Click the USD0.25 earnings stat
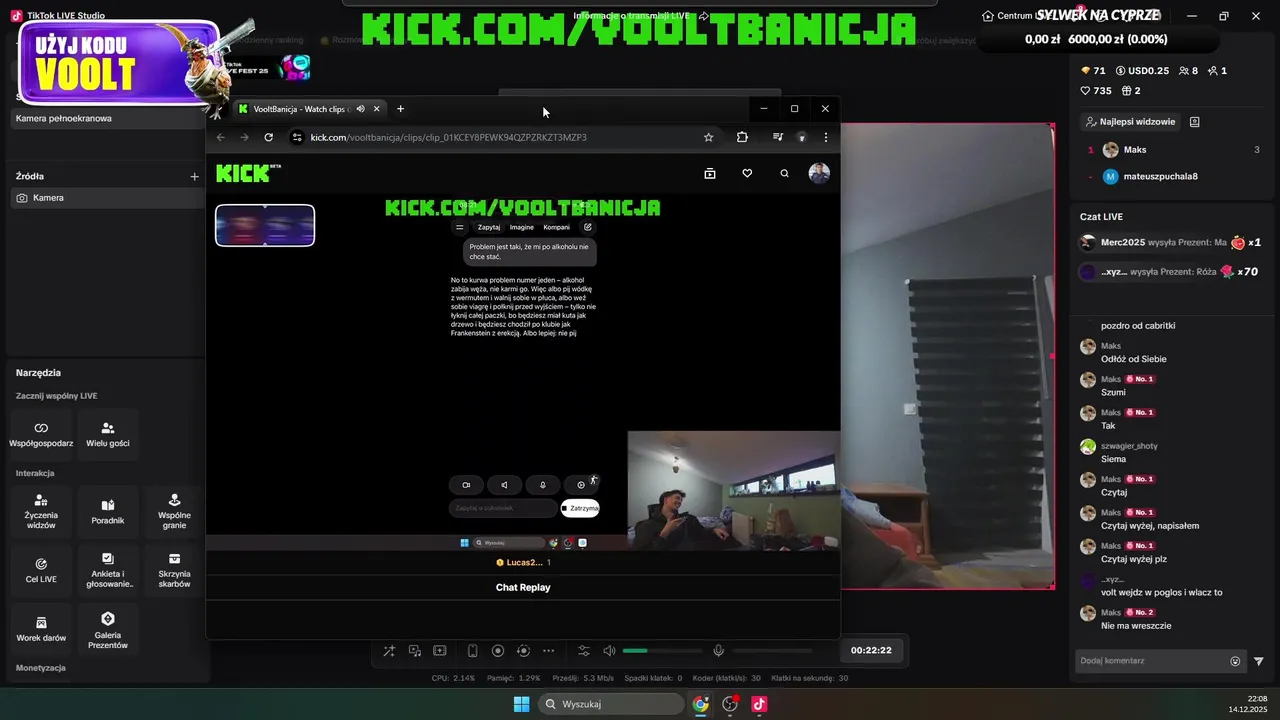The image size is (1280, 720). point(1142,71)
